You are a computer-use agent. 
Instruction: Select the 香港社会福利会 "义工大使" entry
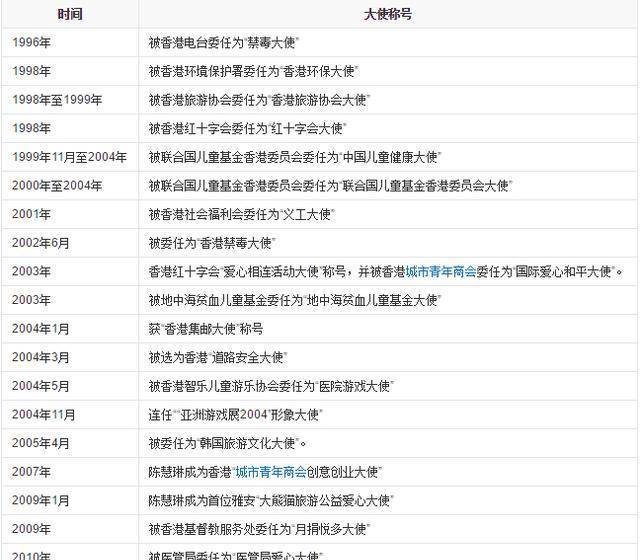tap(242, 214)
